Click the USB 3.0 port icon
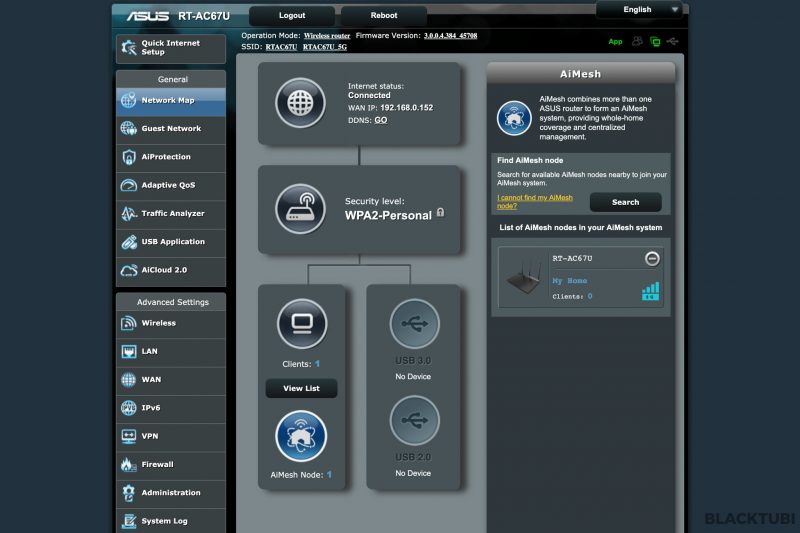The image size is (800, 533). click(x=414, y=324)
